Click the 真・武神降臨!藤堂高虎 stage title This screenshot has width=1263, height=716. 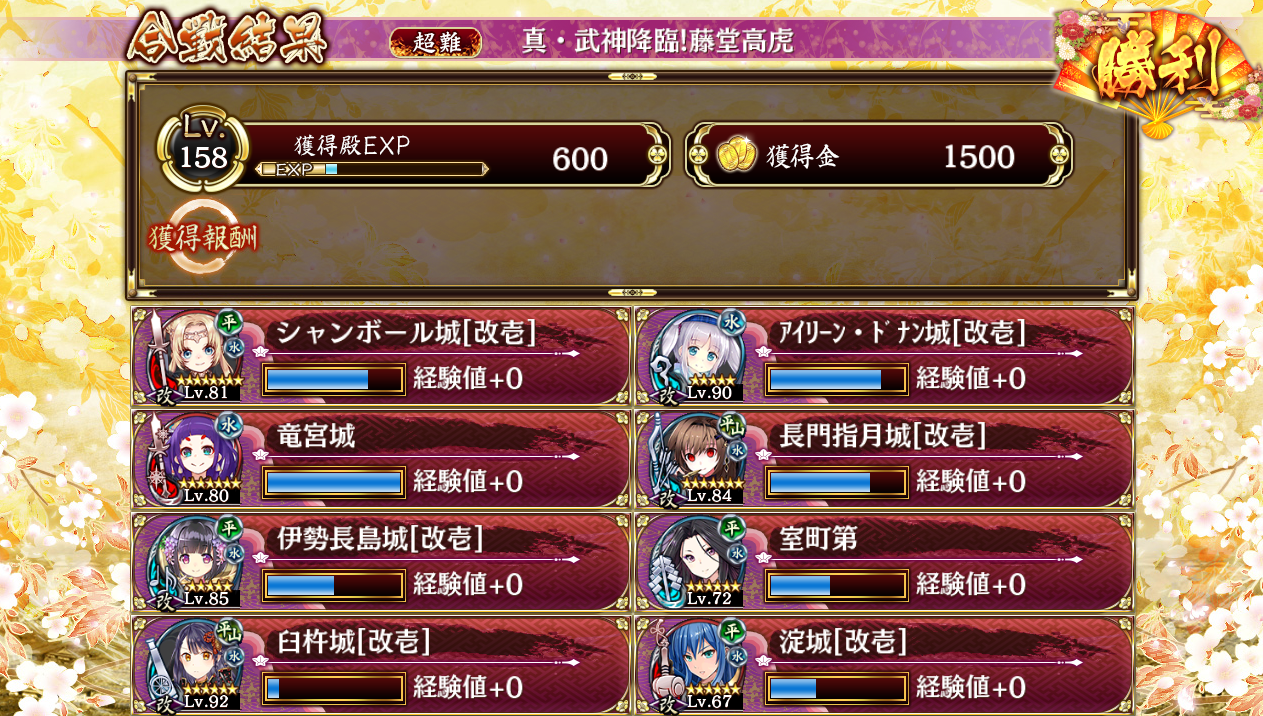[x=658, y=42]
